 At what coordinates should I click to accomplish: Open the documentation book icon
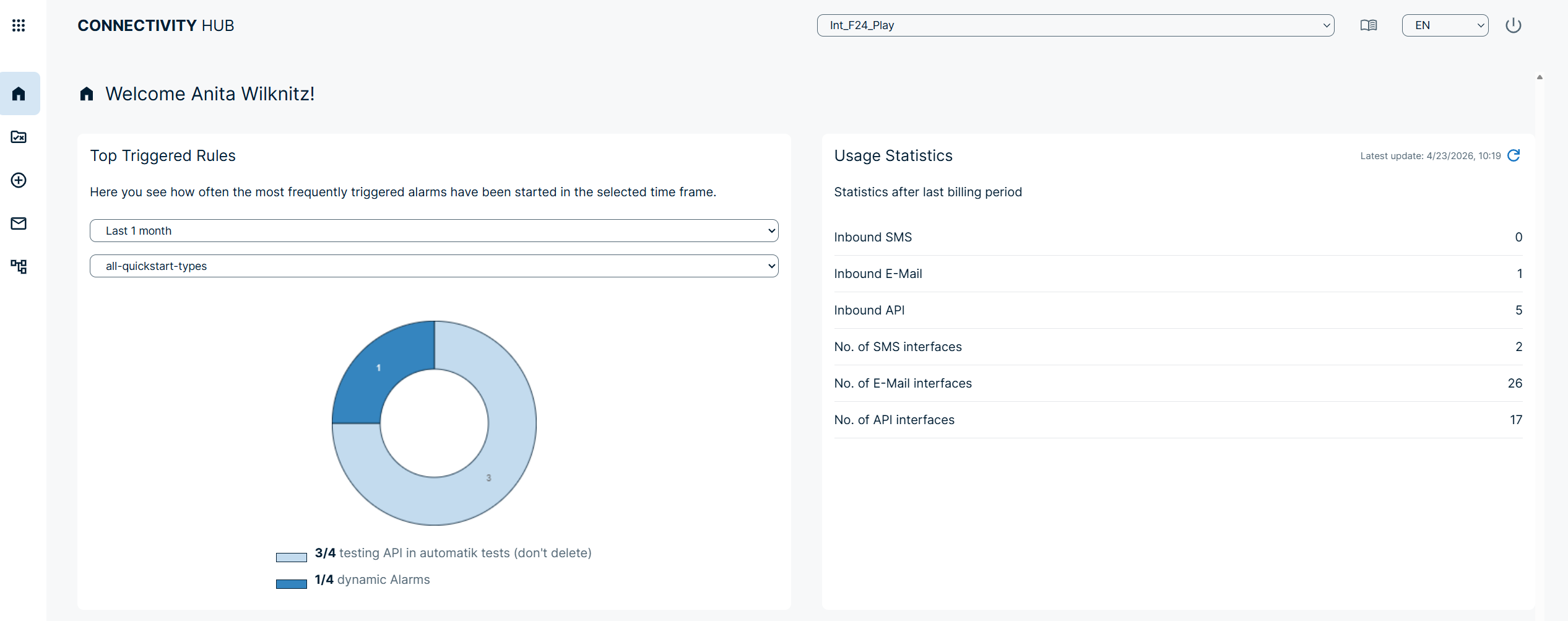(x=1368, y=25)
